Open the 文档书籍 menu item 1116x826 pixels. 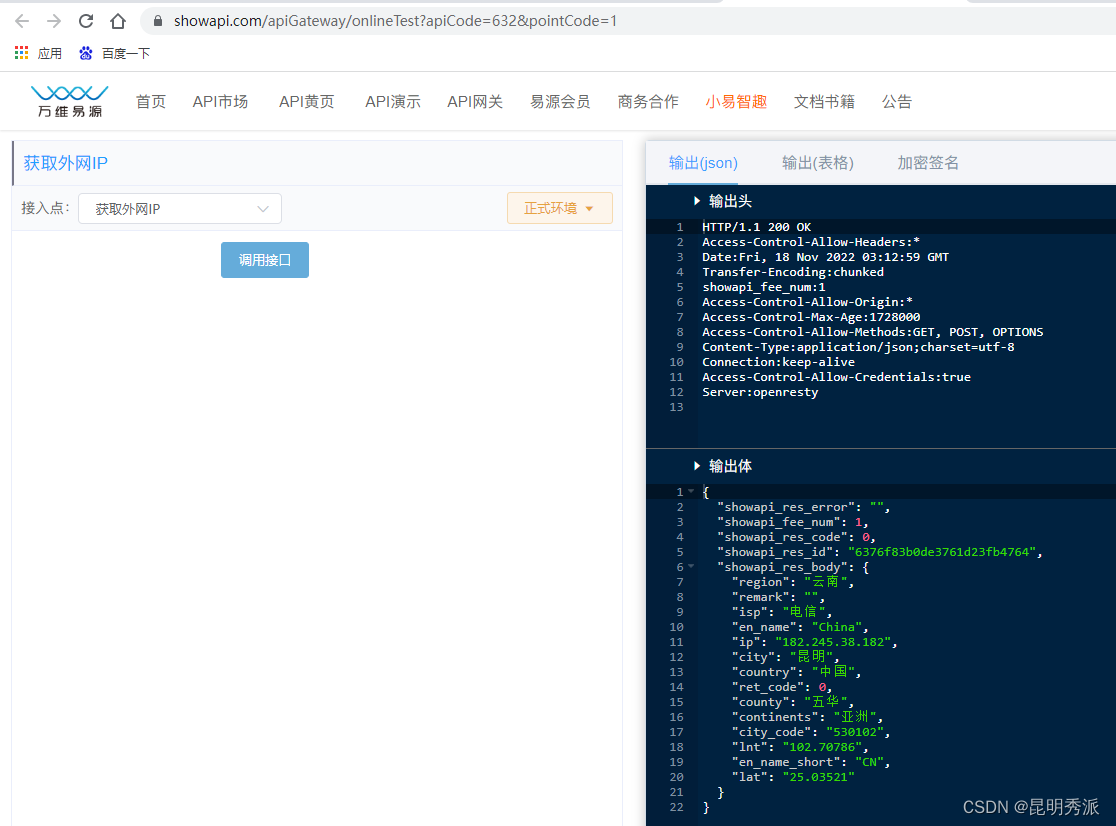[x=824, y=102]
